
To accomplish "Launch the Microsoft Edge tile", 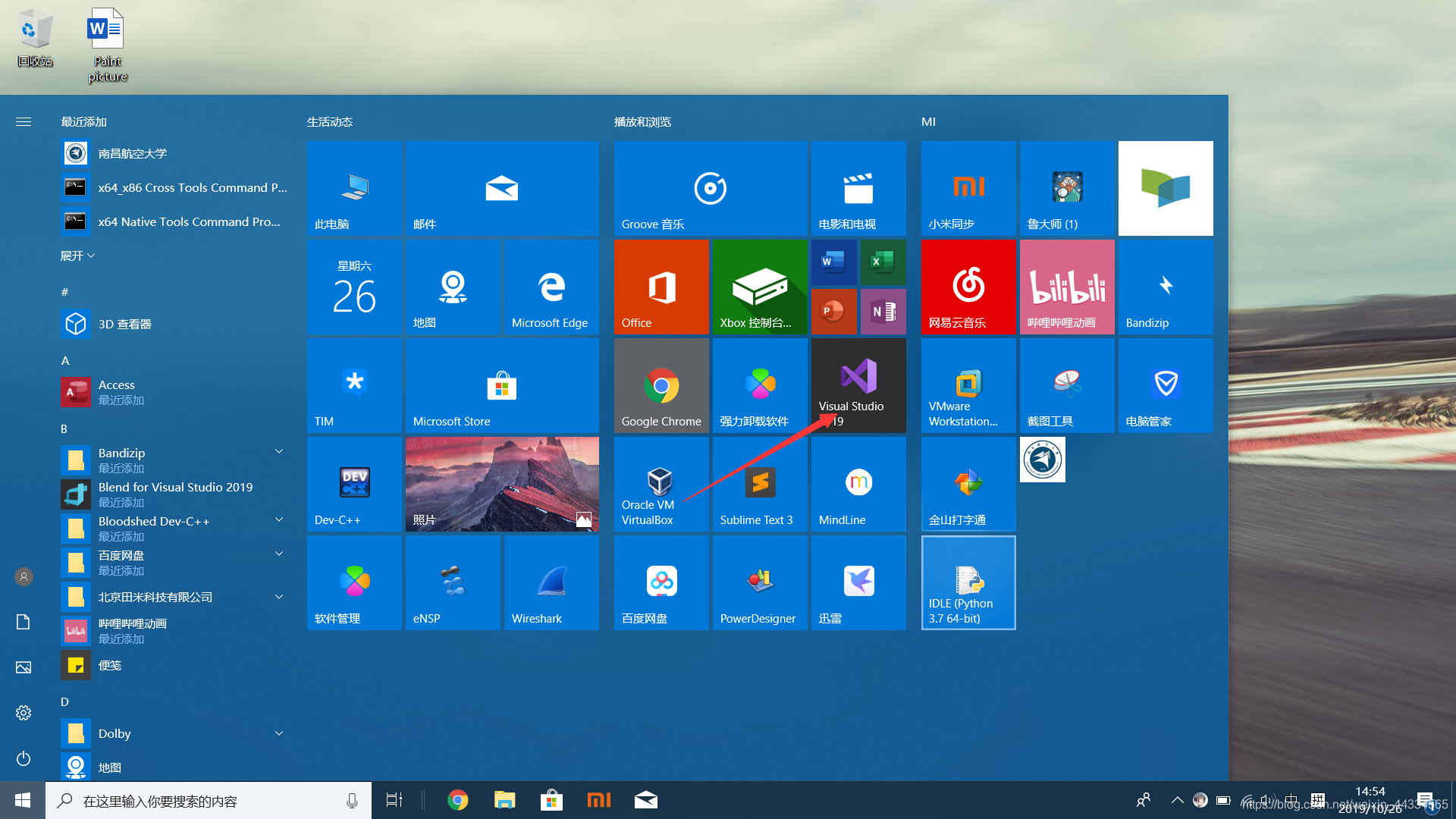I will tap(551, 287).
